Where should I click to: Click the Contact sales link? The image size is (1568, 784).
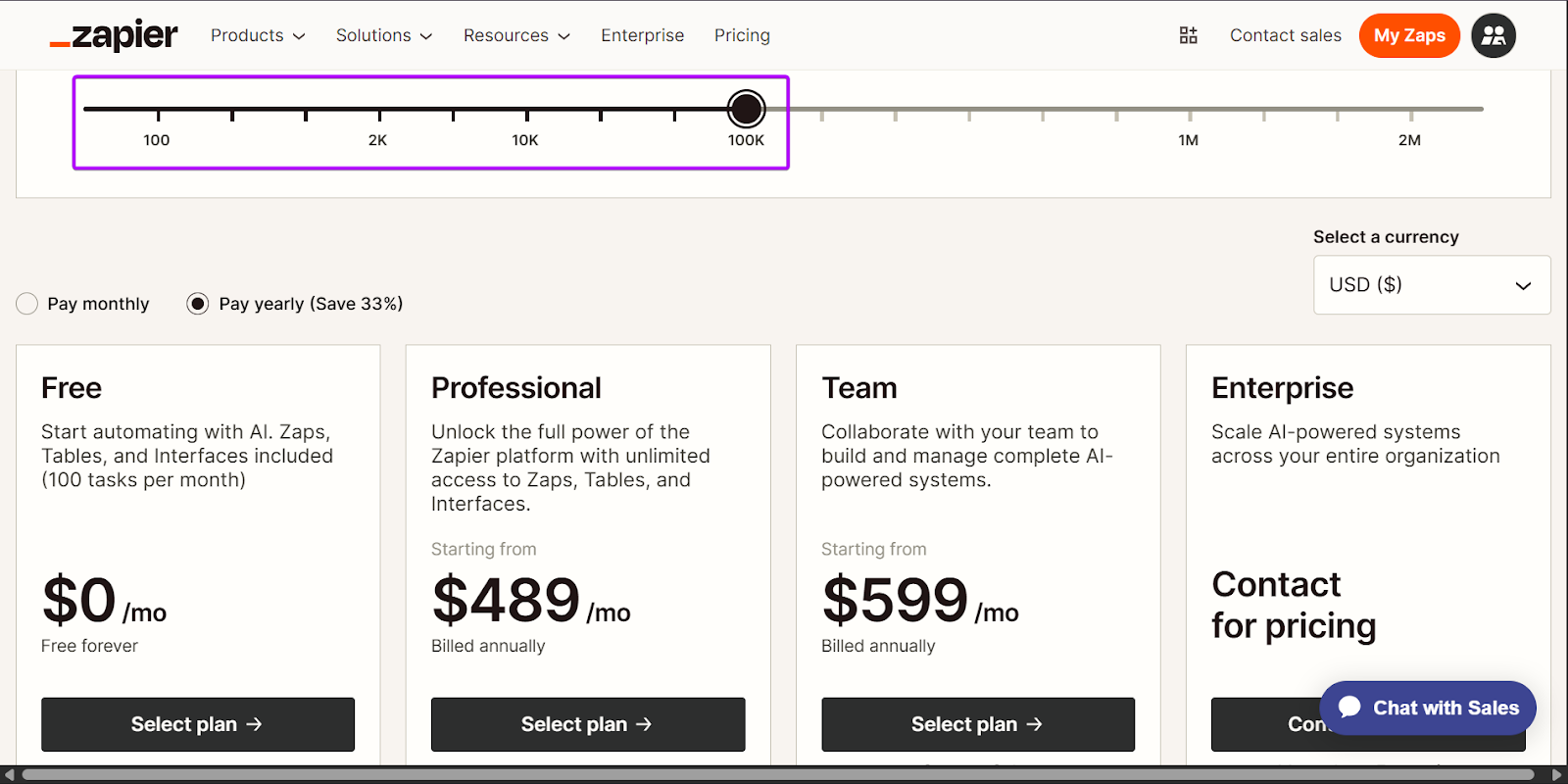pyautogui.click(x=1285, y=35)
